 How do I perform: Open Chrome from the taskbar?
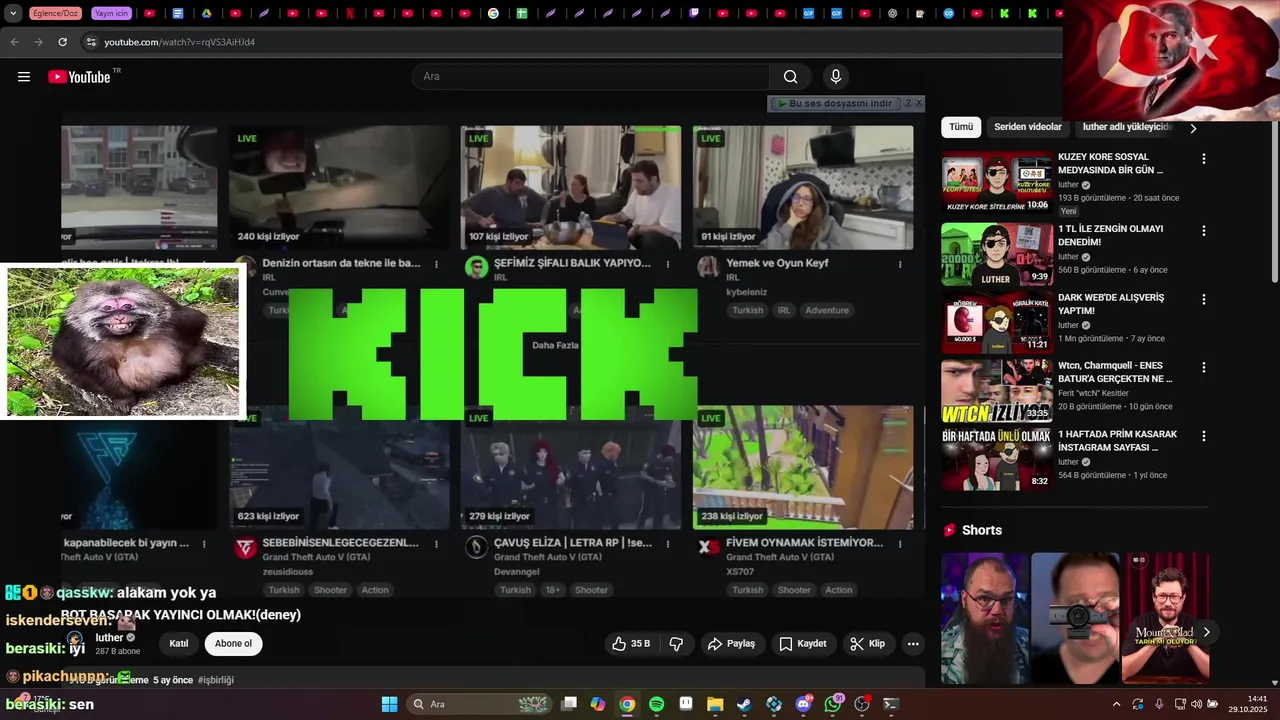tap(627, 704)
